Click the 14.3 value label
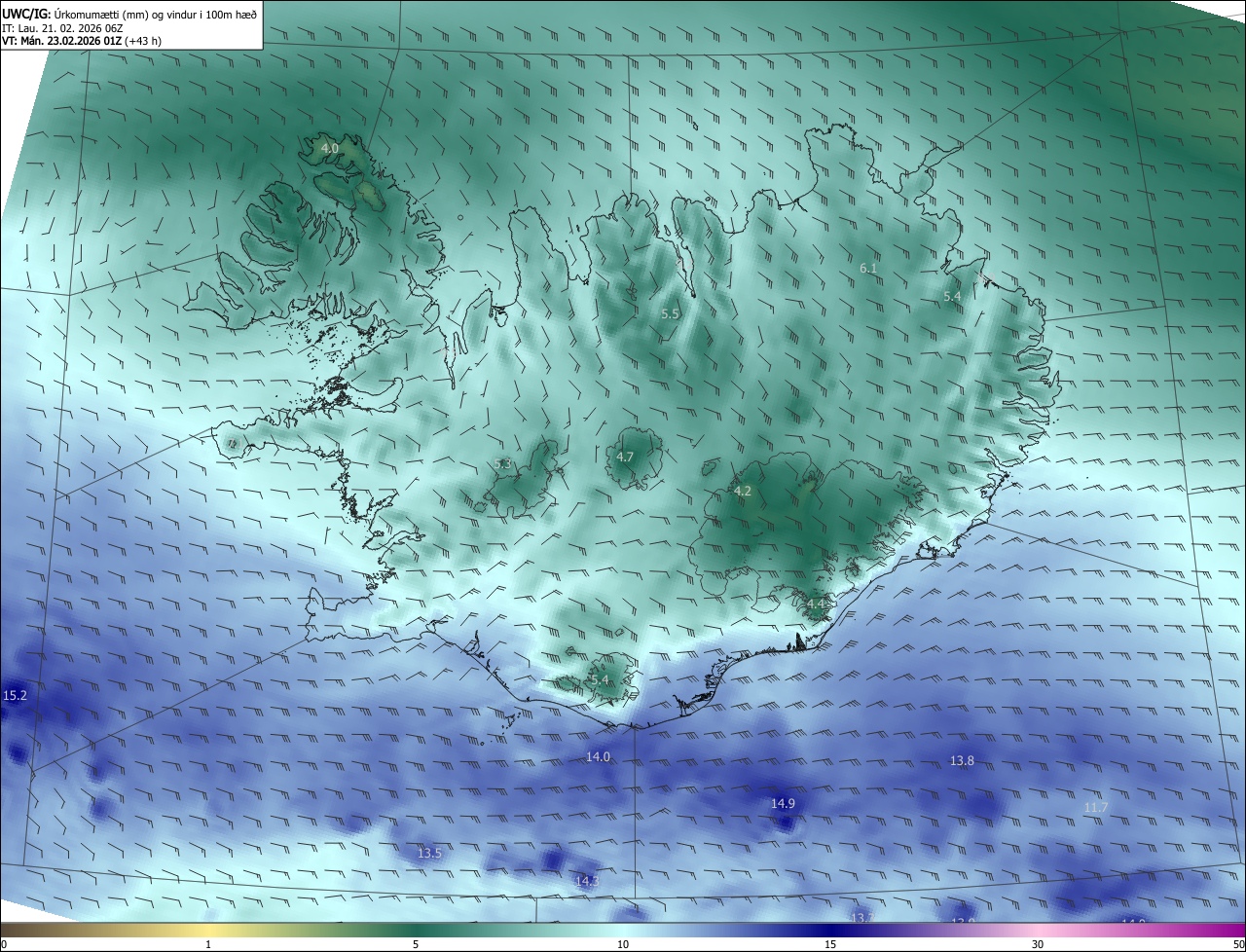Image resolution: width=1246 pixels, height=952 pixels. (586, 881)
